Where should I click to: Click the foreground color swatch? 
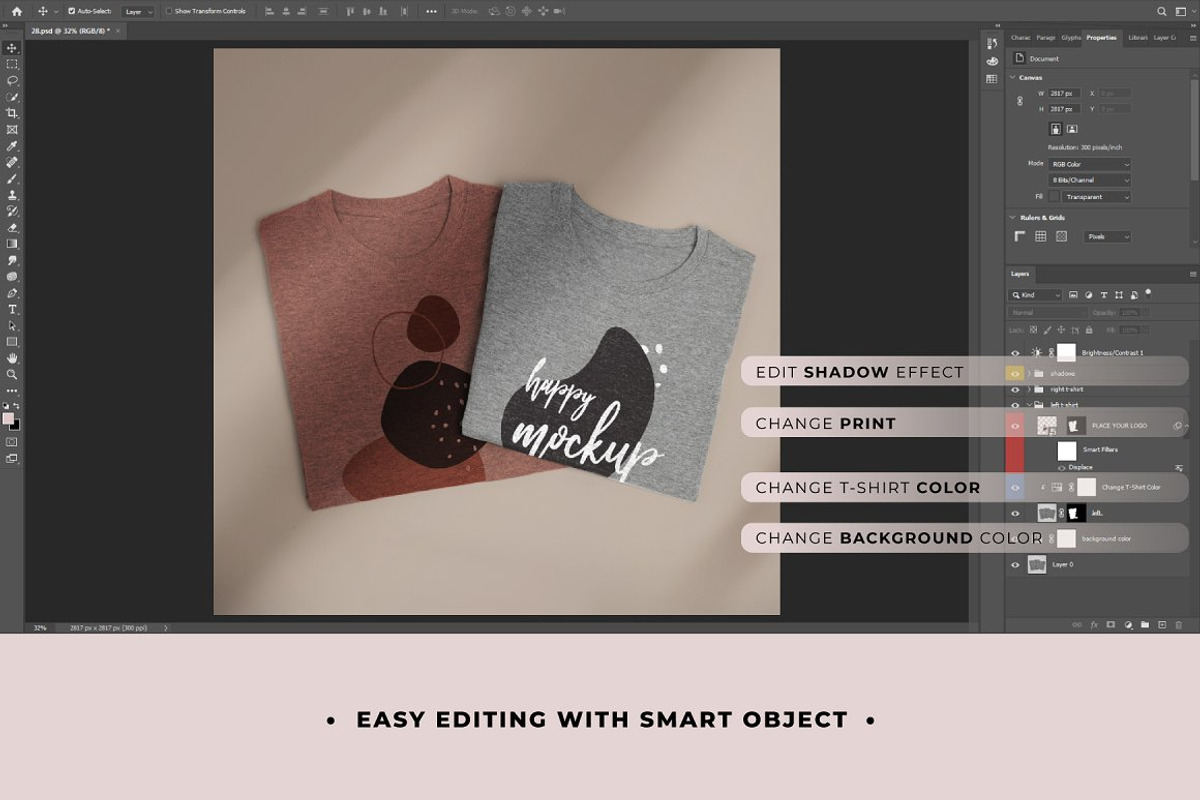8,418
